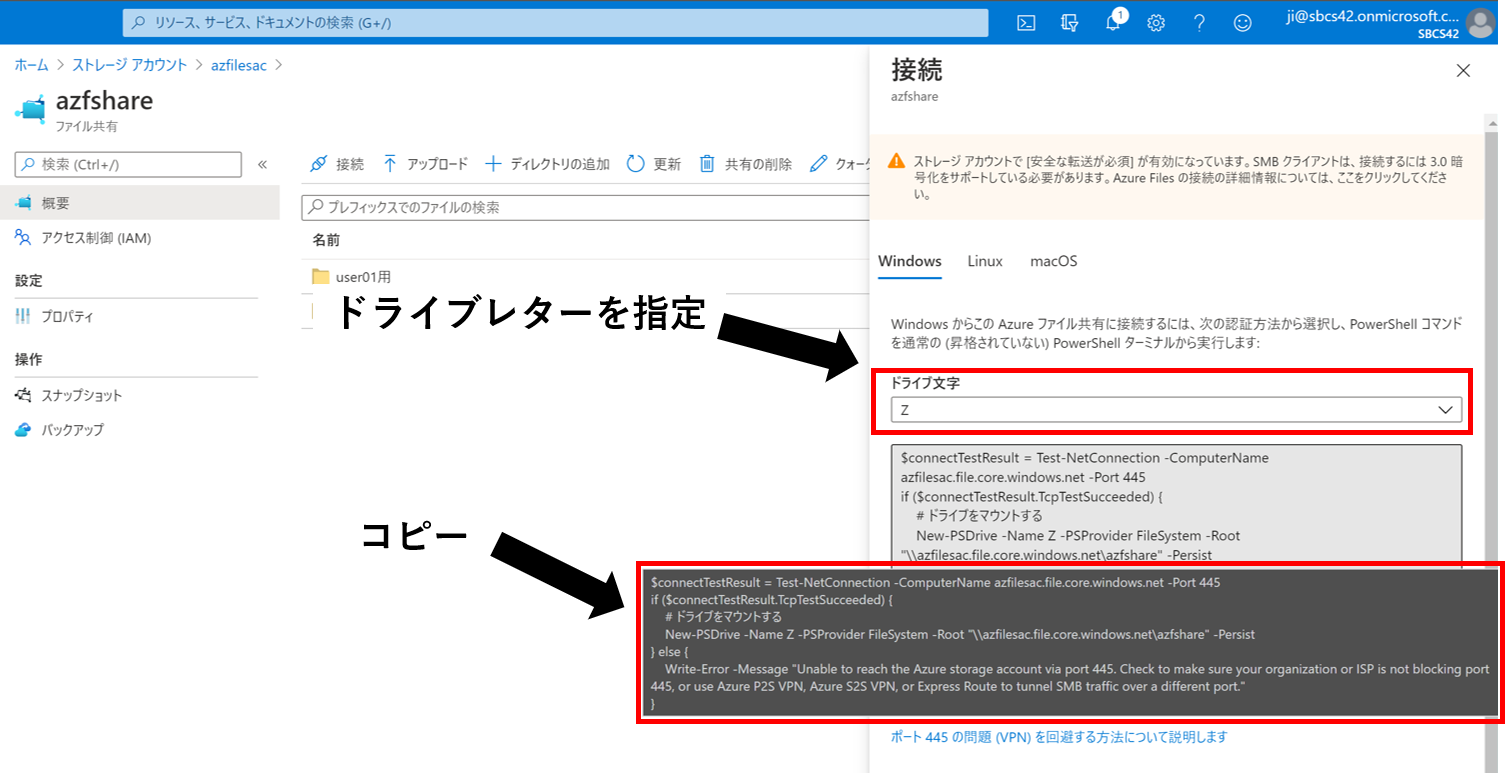Open portal settings gear
Viewport: 1505px width, 773px height.
1156,23
